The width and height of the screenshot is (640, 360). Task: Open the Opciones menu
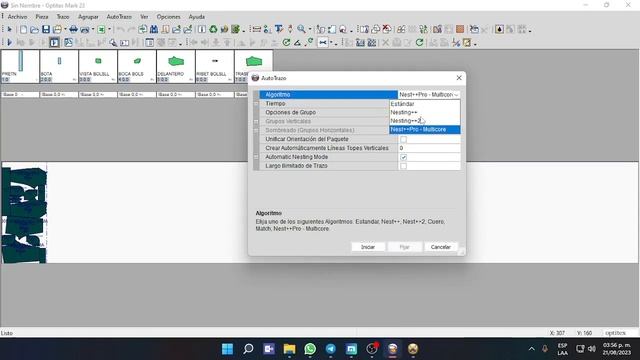[x=168, y=17]
